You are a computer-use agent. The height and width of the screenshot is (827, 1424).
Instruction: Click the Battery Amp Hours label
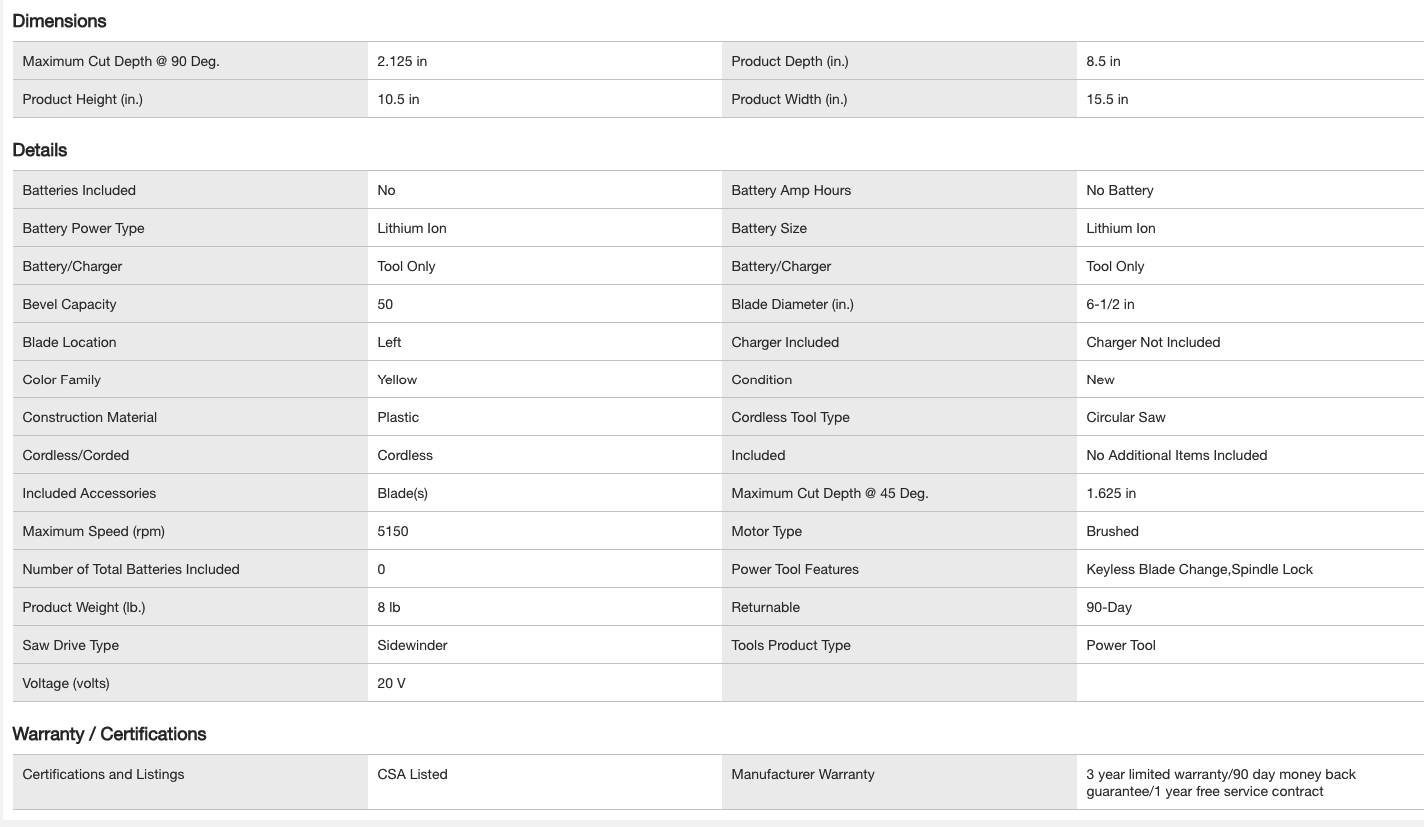(x=791, y=190)
